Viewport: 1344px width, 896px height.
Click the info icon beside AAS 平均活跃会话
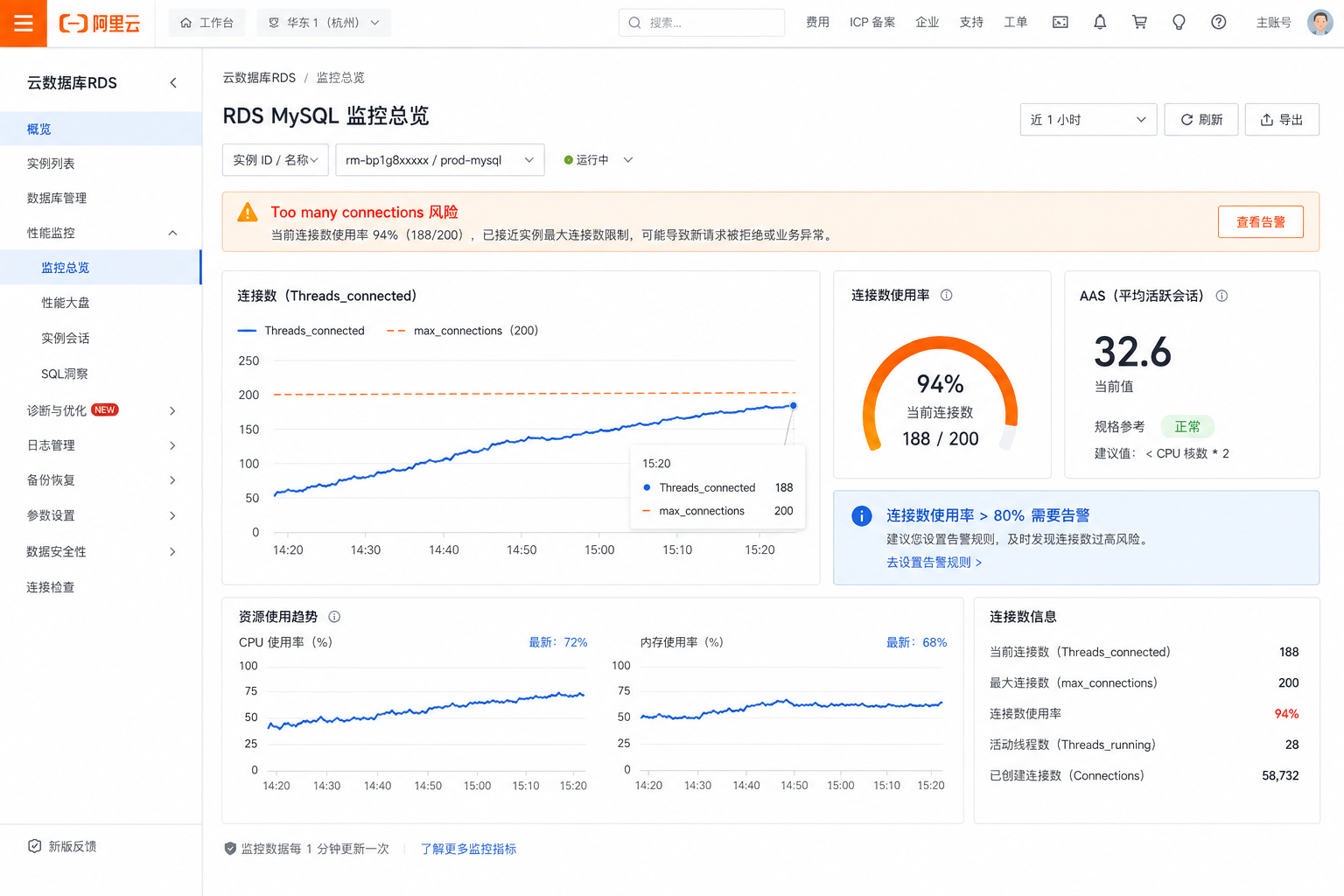coord(1221,296)
